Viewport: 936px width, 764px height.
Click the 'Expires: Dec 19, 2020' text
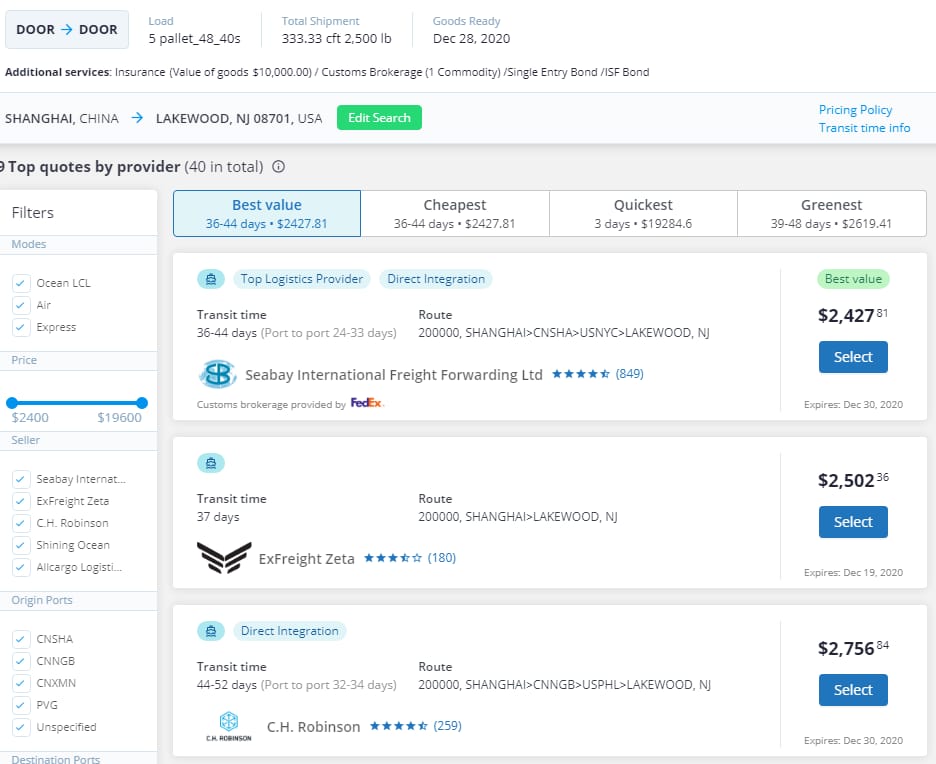[853, 572]
